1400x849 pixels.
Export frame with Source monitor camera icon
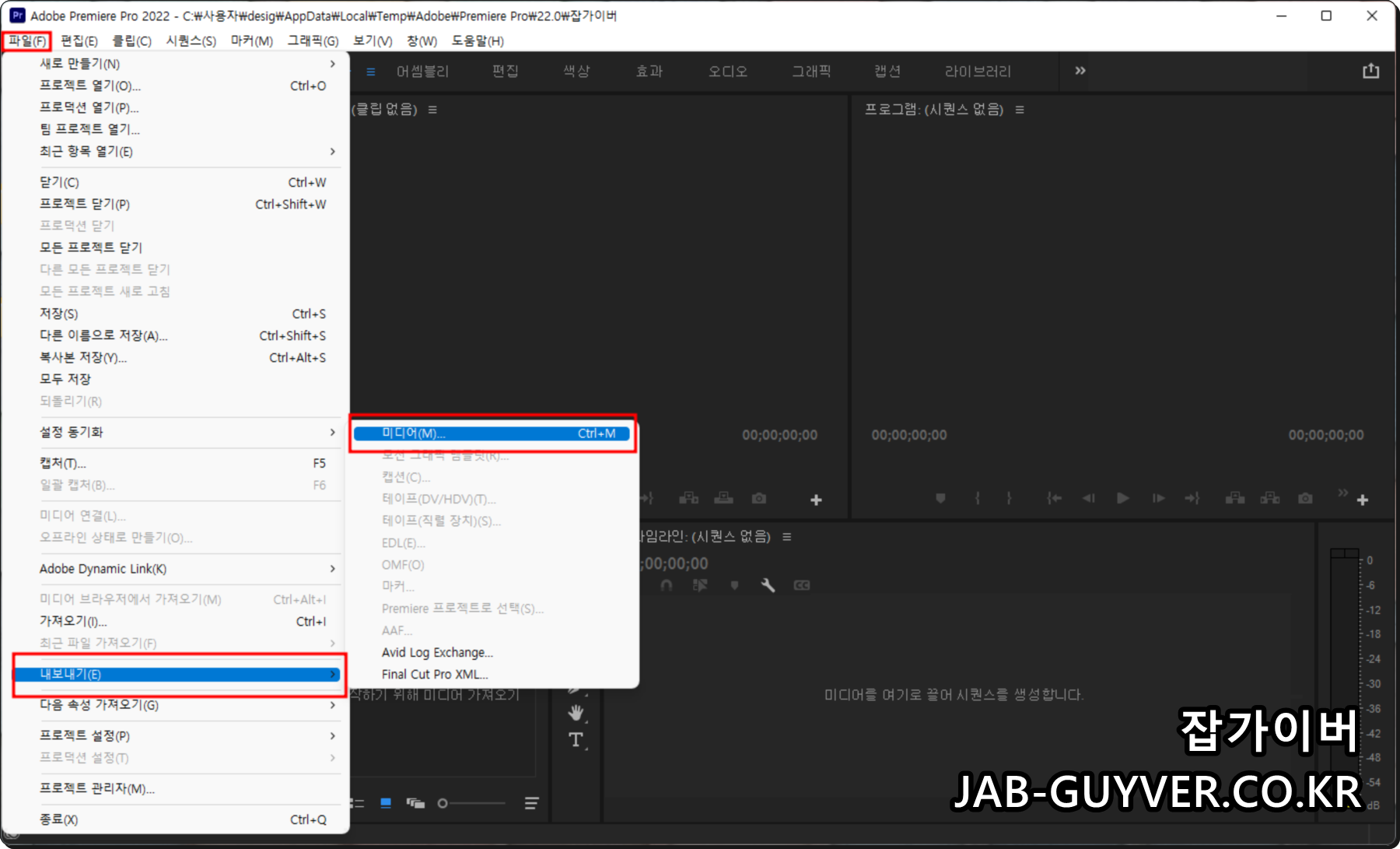[759, 498]
